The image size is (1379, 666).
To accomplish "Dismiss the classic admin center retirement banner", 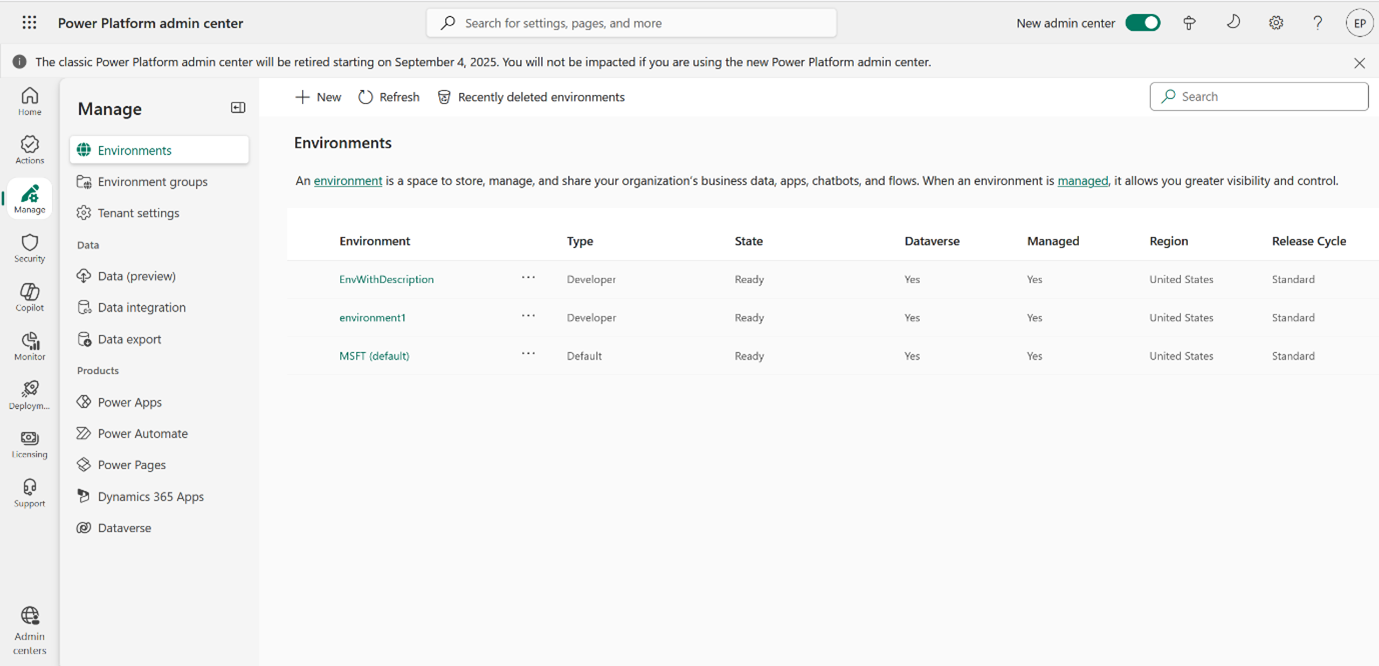I will (1359, 63).
